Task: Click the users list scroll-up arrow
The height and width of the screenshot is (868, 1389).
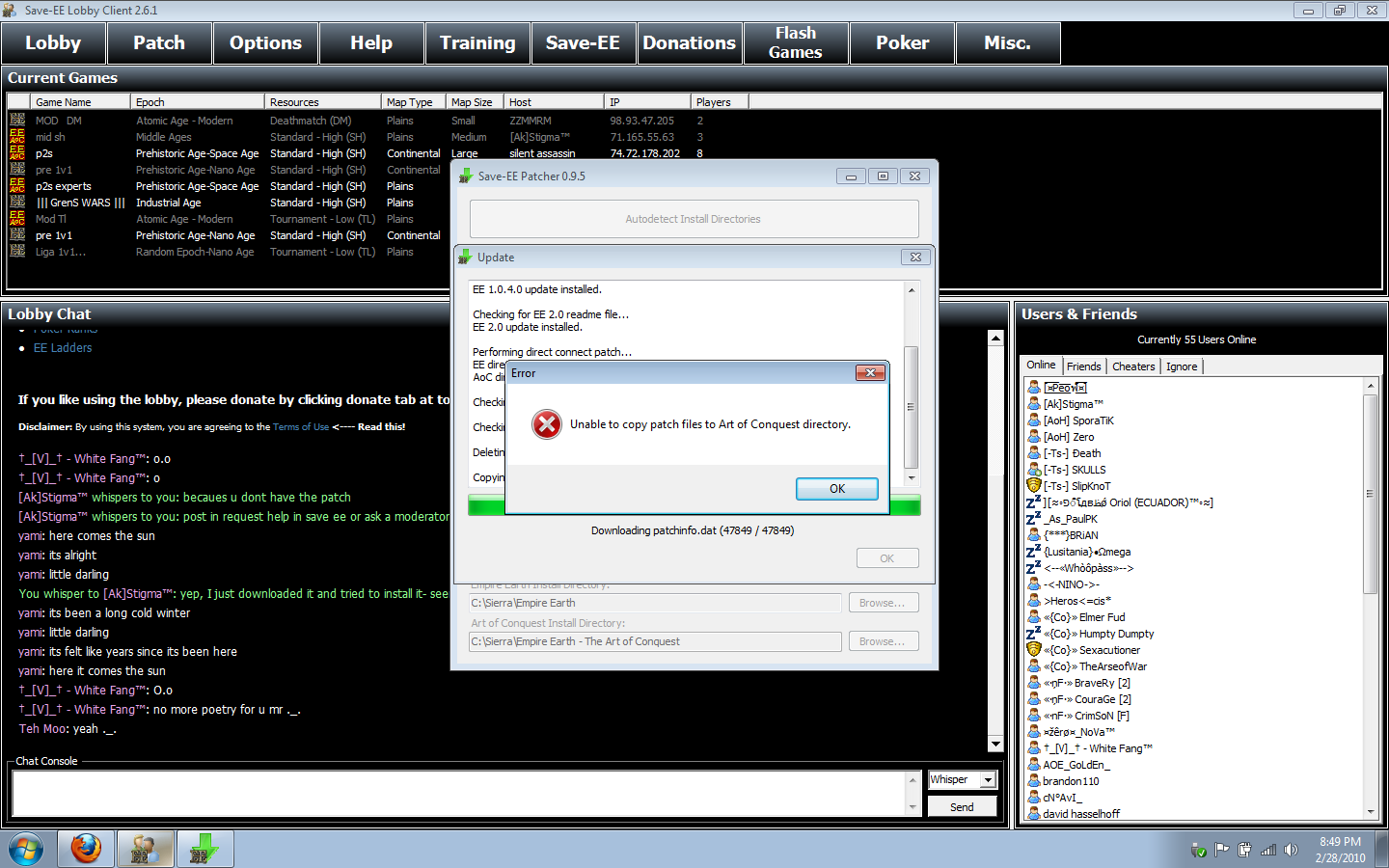Action: coord(1370,386)
